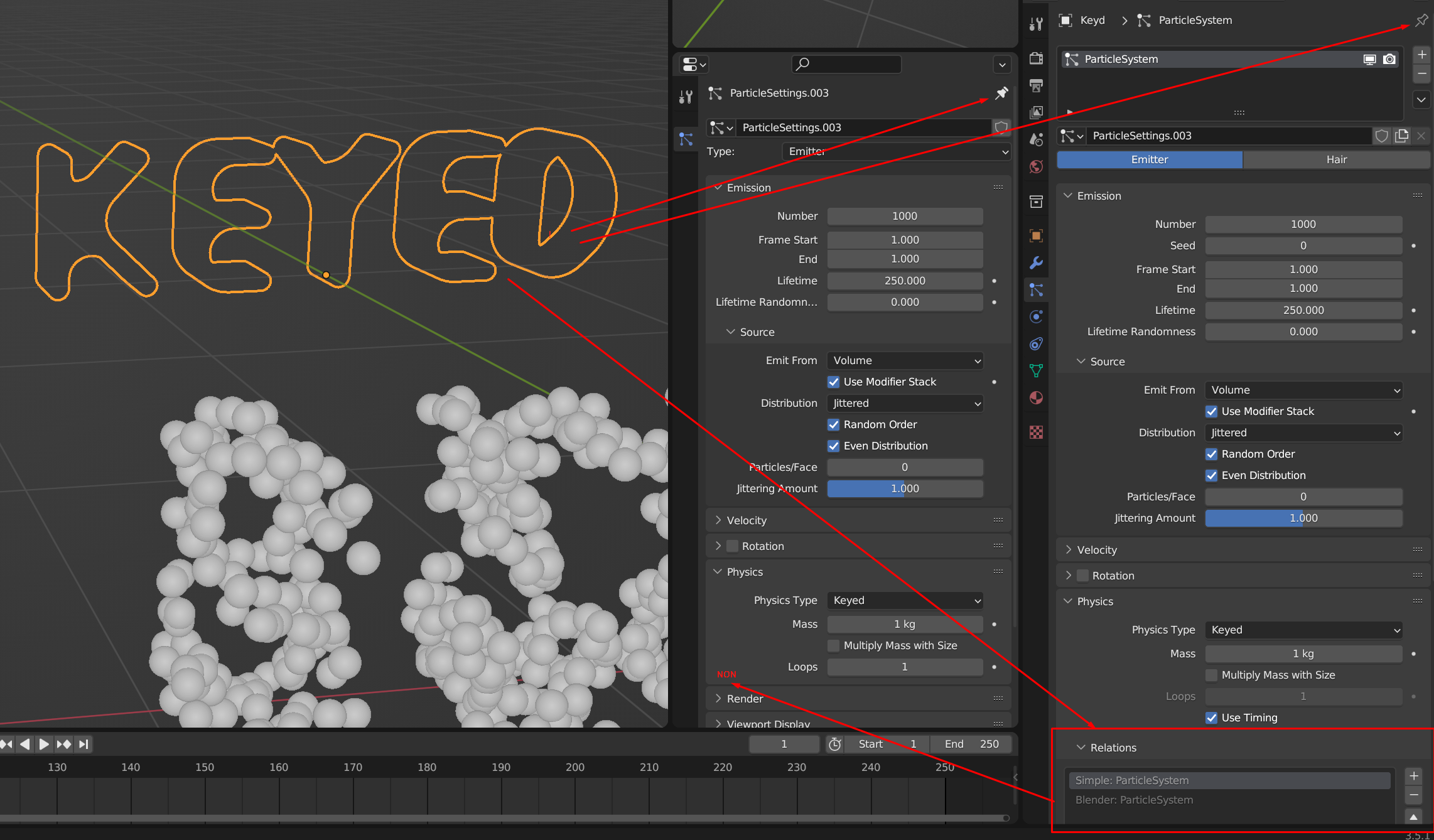This screenshot has width=1434, height=840.
Task: Add keyed target with plus in Relations
Action: coord(1414,776)
